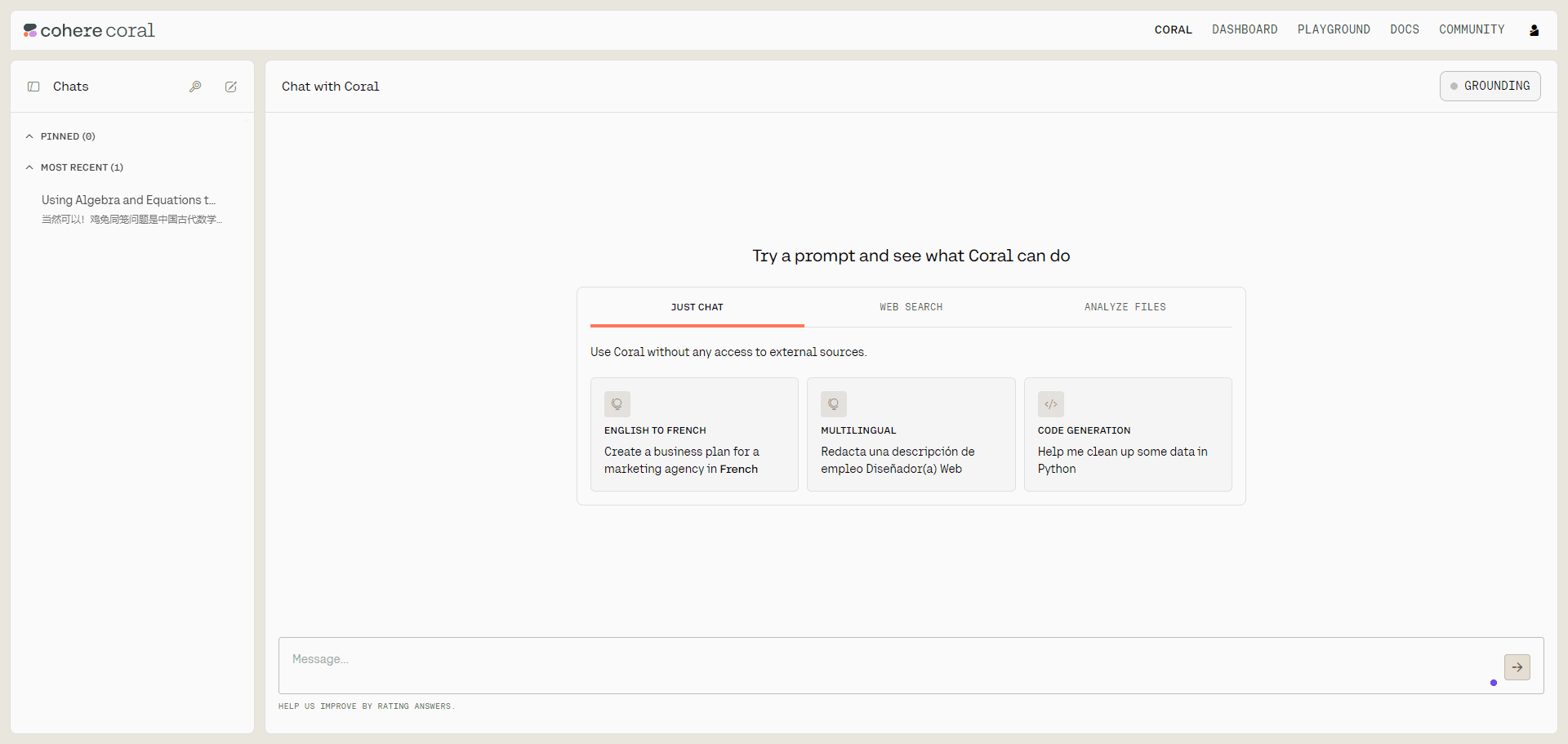Send message with the arrow button
This screenshot has height=744, width=1568.
(x=1517, y=667)
